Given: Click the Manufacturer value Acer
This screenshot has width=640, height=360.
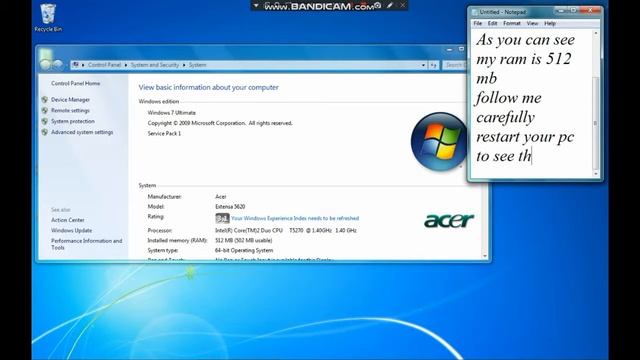Looking at the screenshot, I should 220,197.
